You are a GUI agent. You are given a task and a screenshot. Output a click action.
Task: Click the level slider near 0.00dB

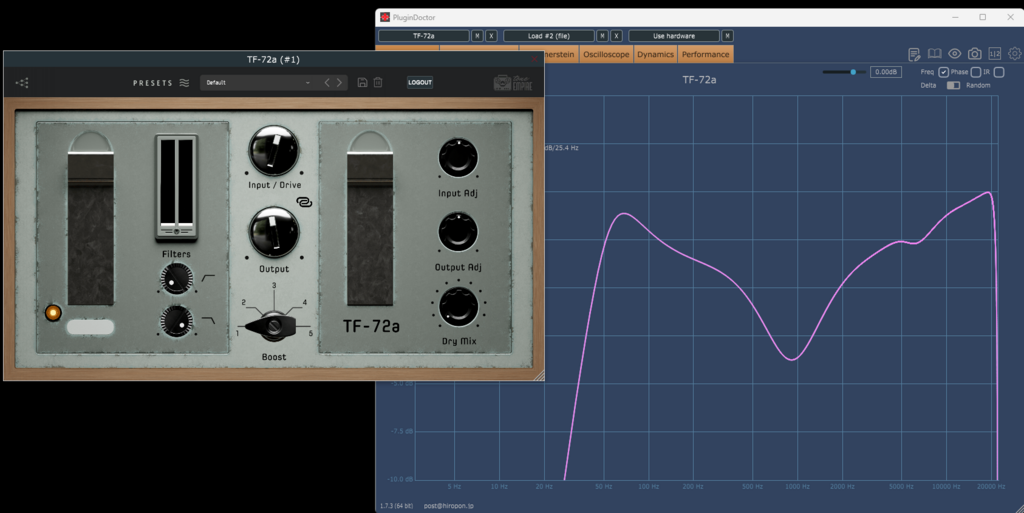coord(844,72)
